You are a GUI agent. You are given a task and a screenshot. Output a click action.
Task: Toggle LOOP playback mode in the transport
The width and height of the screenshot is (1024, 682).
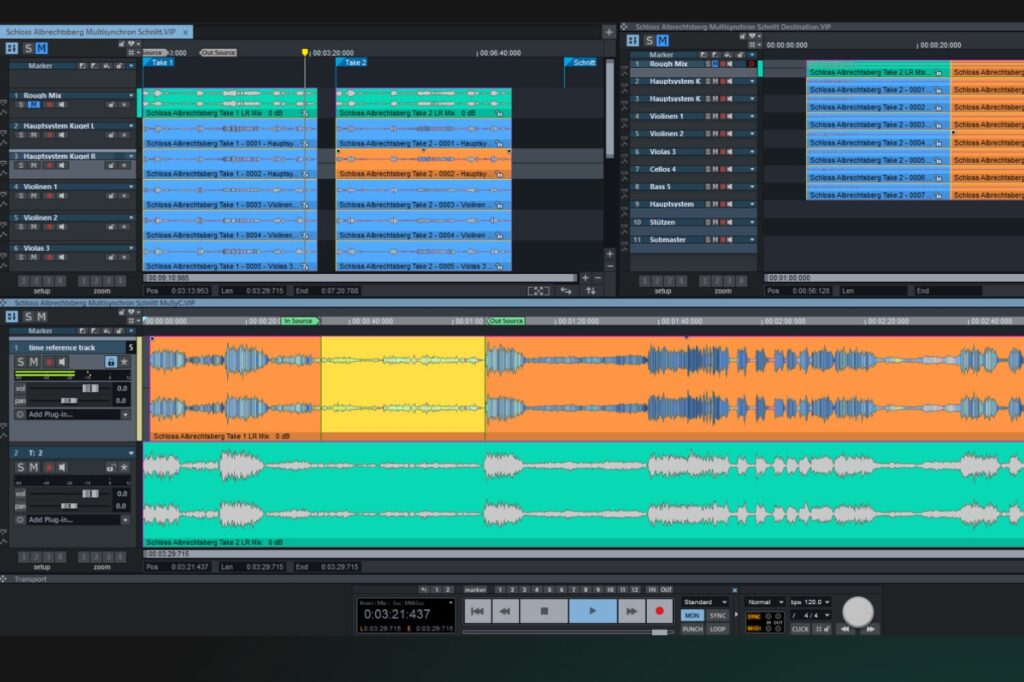point(718,629)
